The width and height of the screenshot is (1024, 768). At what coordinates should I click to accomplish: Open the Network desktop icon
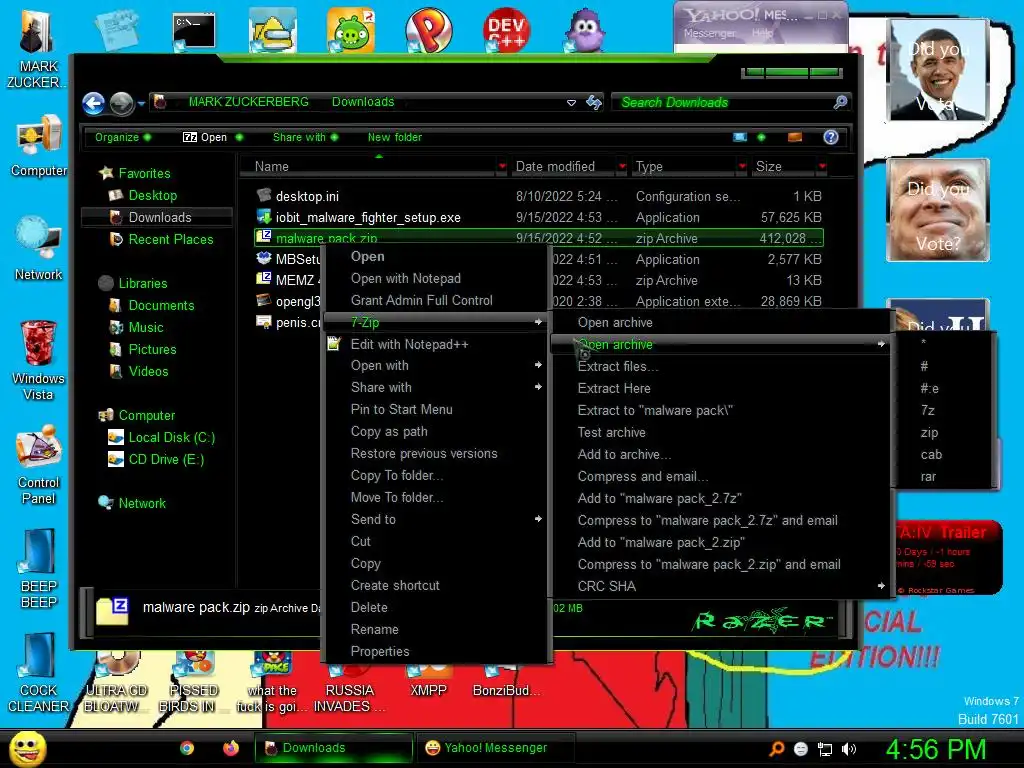point(39,249)
